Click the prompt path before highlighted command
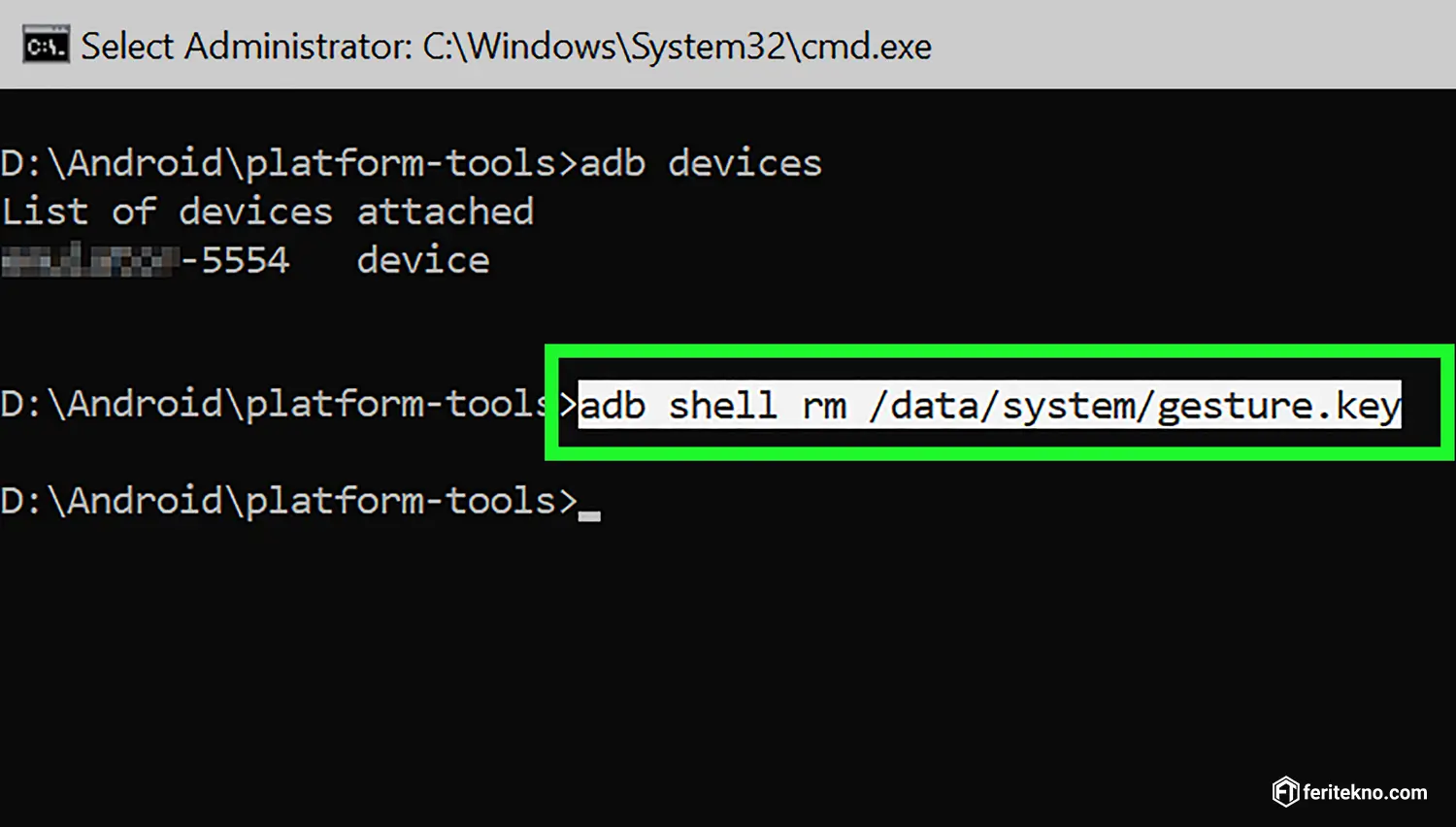 pyautogui.click(x=289, y=404)
